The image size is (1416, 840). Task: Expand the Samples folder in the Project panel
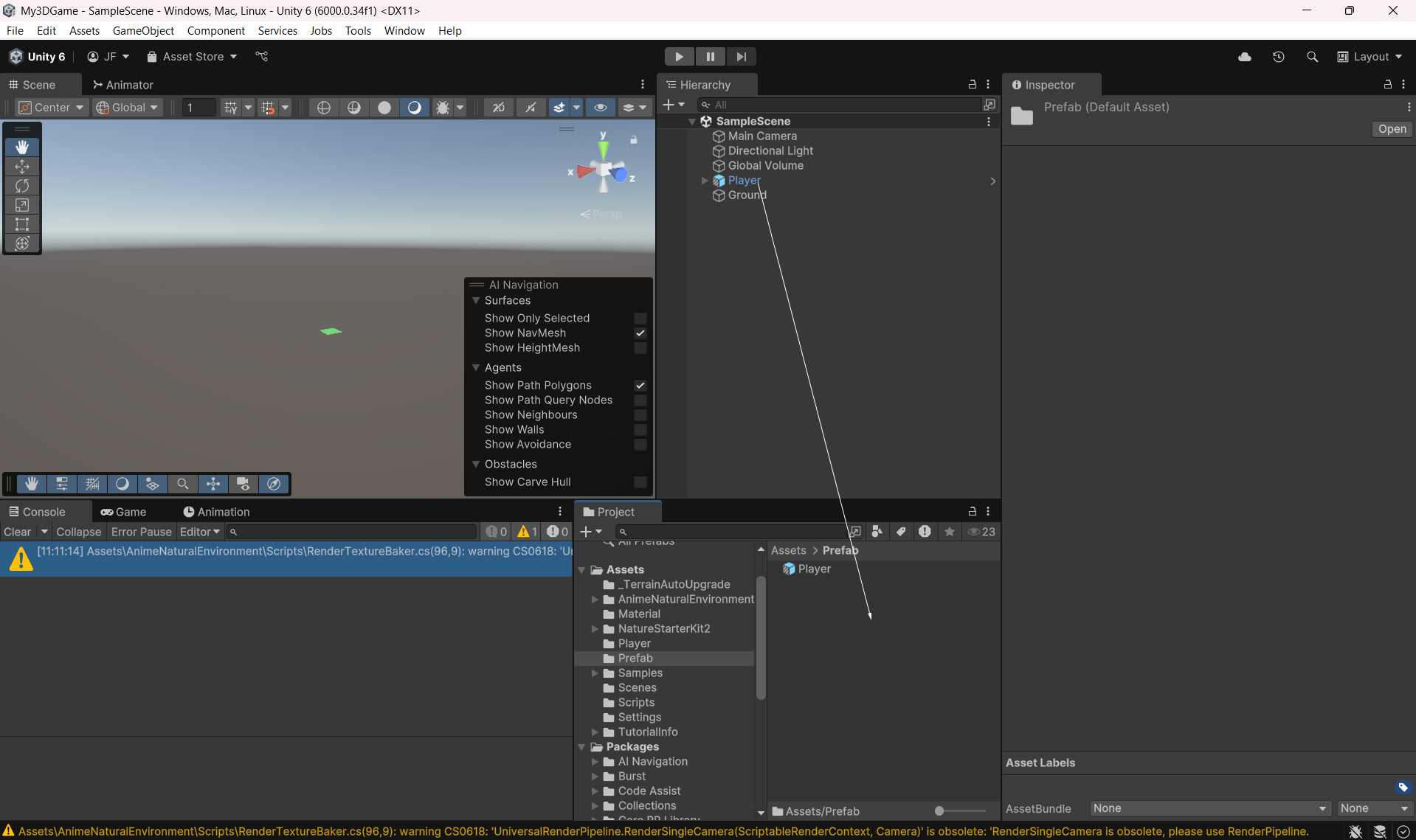(596, 673)
